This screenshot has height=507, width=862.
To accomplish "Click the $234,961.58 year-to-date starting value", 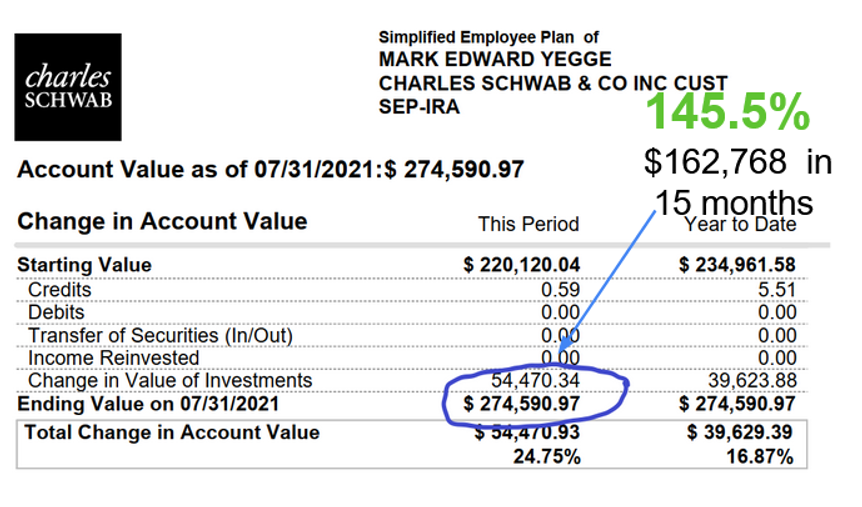I will point(738,266).
